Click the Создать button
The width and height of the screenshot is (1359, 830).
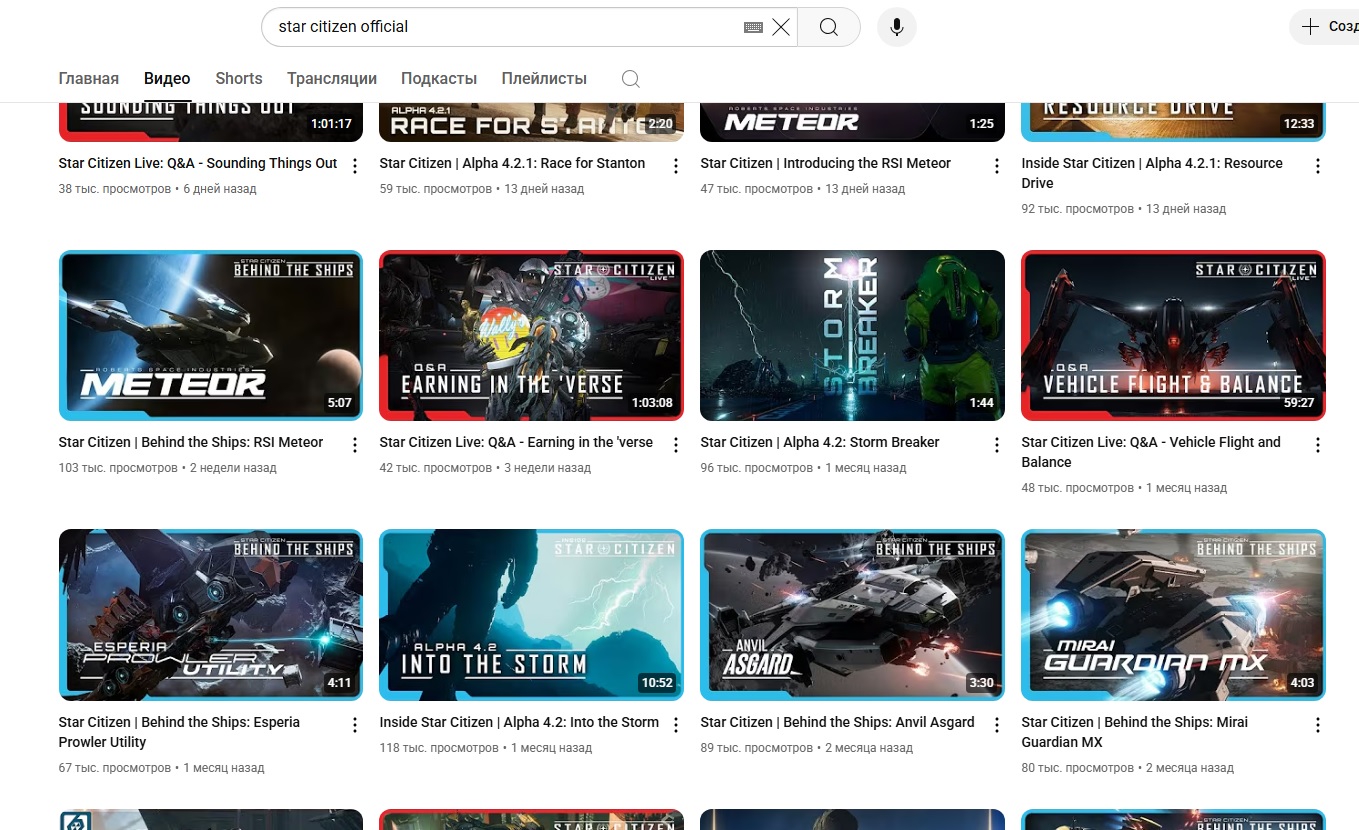(x=1324, y=27)
